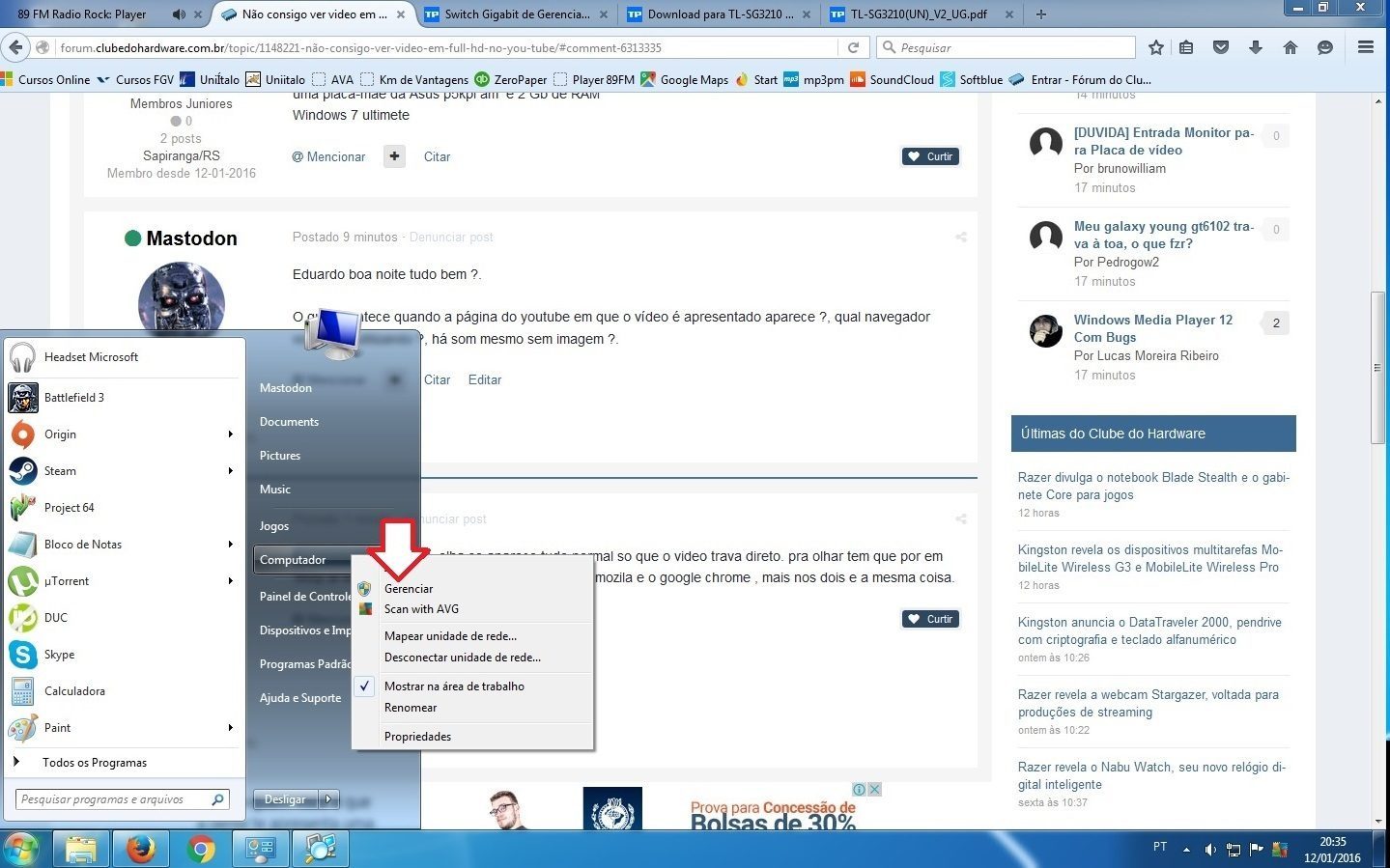Choose Renomear in context menu

[x=411, y=708]
